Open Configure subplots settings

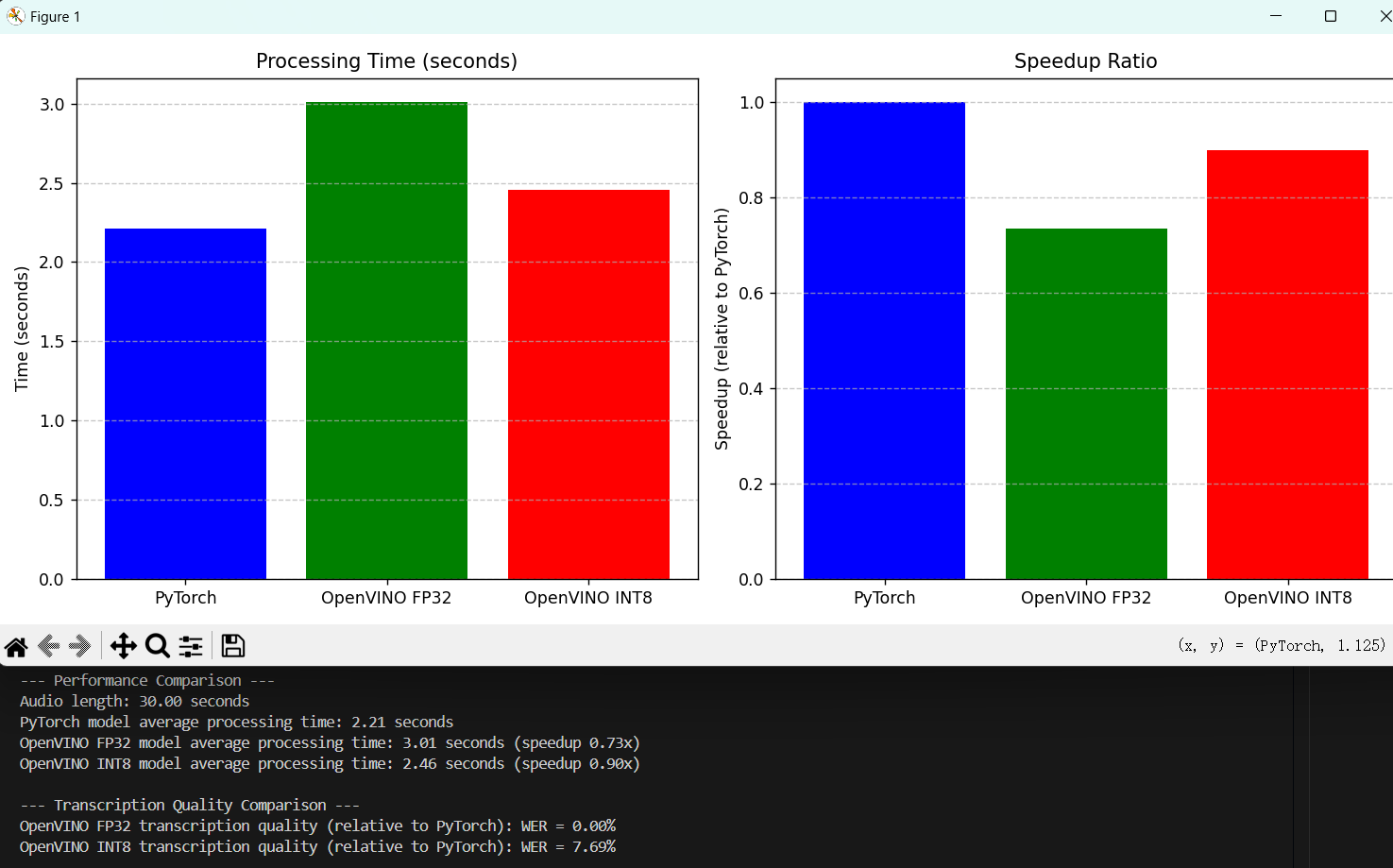(x=191, y=646)
